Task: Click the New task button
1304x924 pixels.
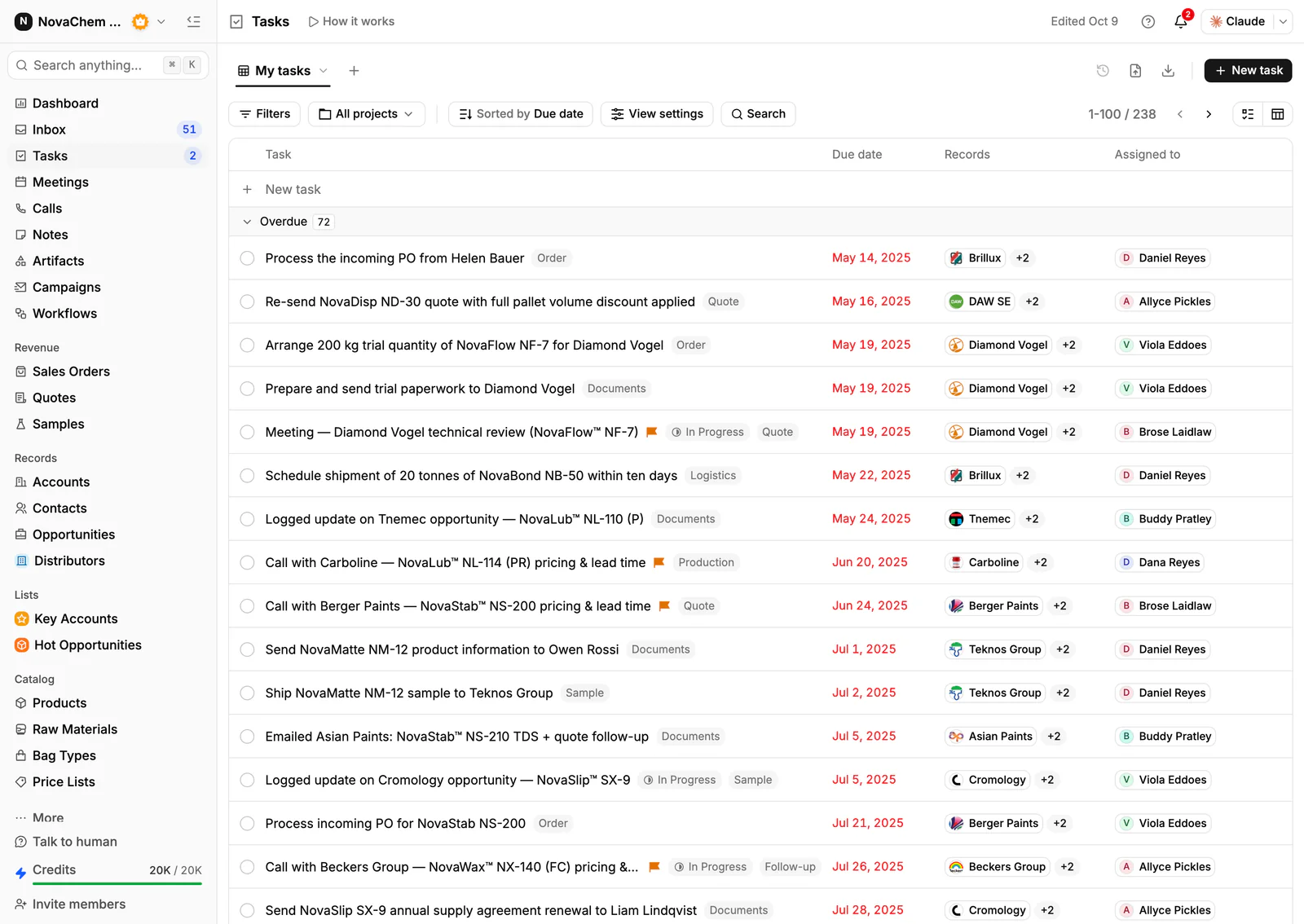Action: [1248, 71]
